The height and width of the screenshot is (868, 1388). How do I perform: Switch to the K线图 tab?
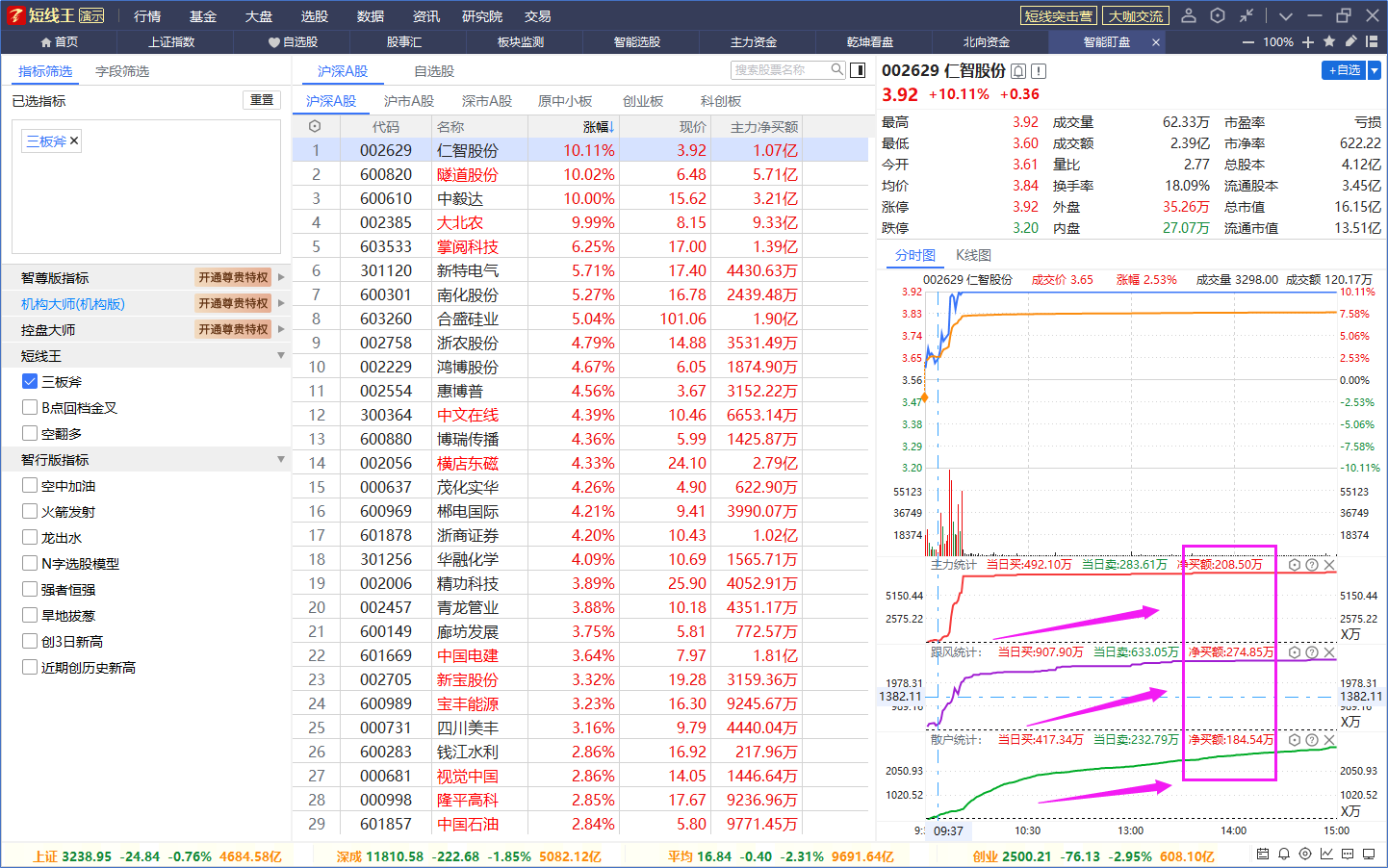click(973, 255)
